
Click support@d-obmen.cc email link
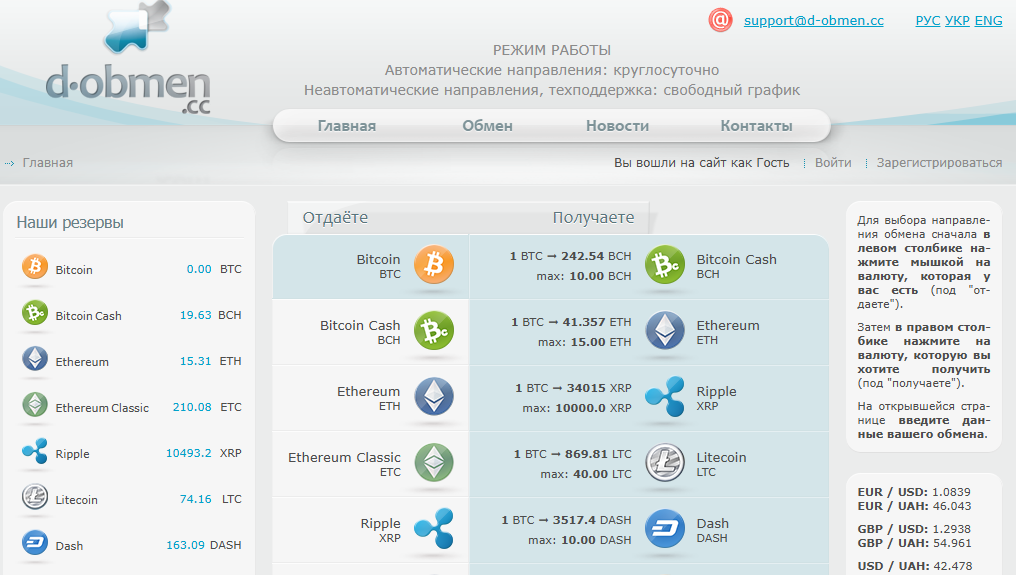(814, 21)
